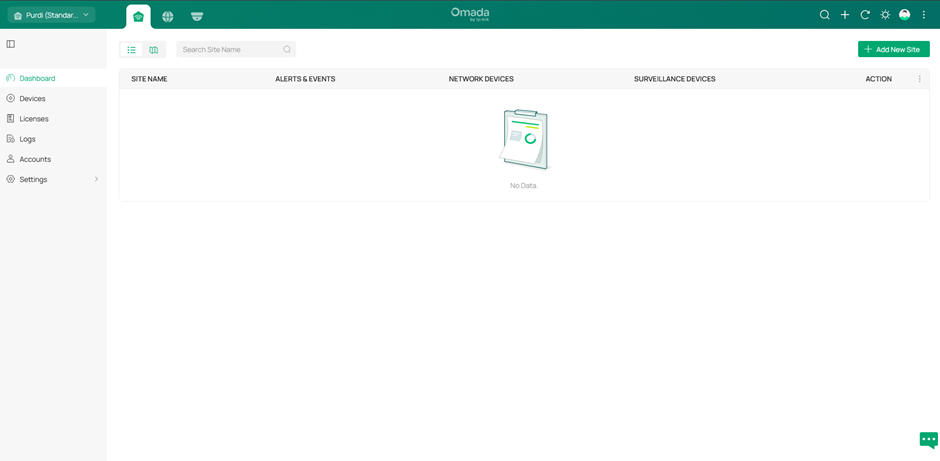This screenshot has width=940, height=461.
Task: Open the Purdi organization dropdown
Action: [51, 15]
